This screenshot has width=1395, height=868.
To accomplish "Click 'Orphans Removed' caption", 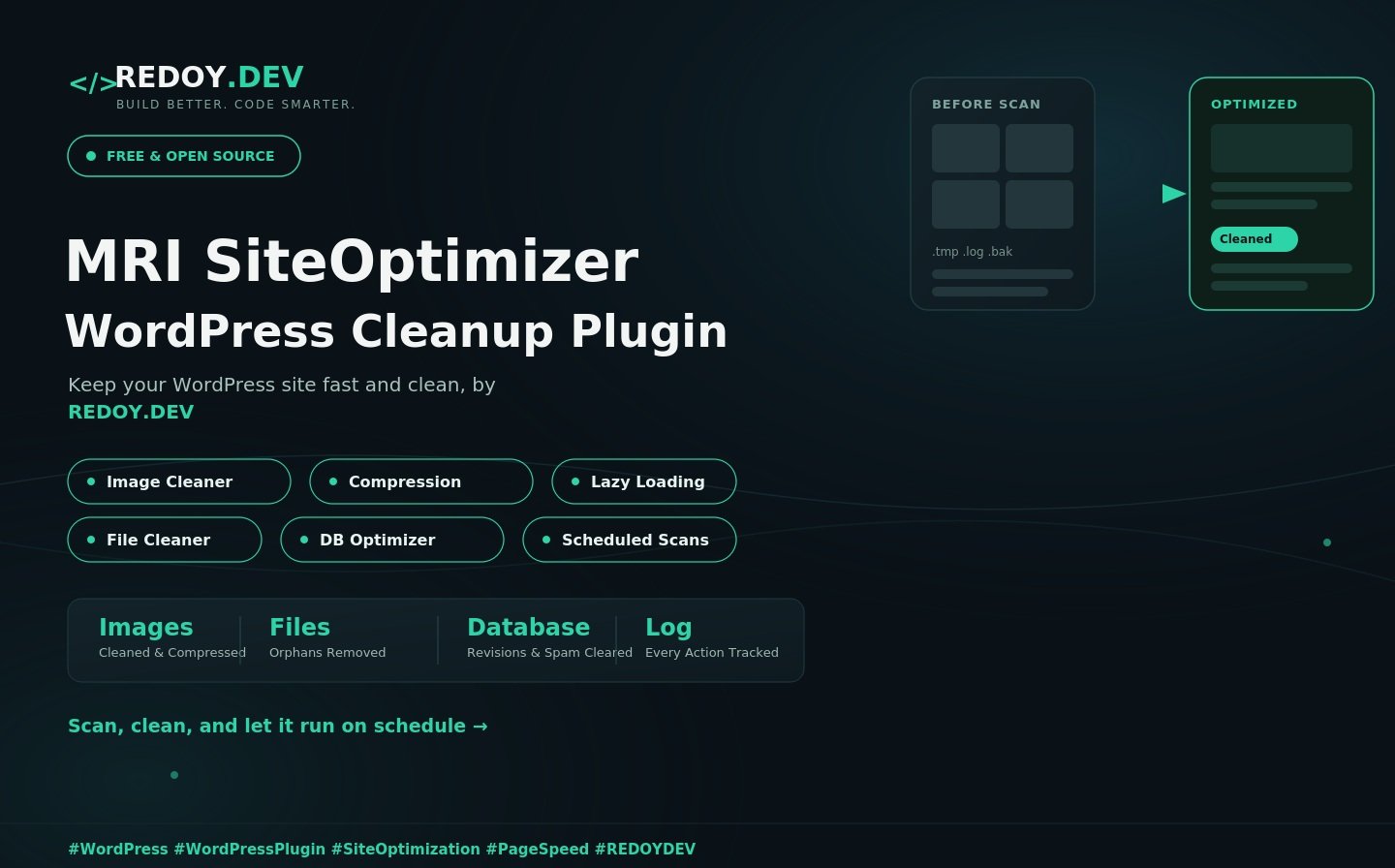I will (327, 652).
